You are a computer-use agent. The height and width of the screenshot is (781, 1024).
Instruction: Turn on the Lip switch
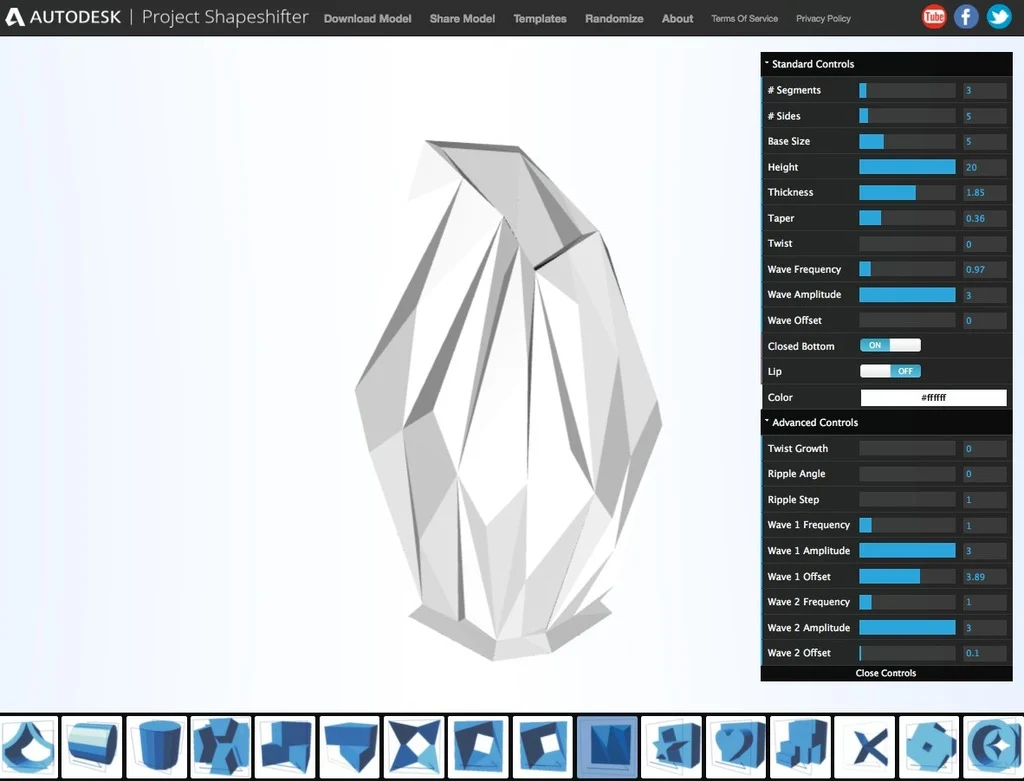pos(890,371)
